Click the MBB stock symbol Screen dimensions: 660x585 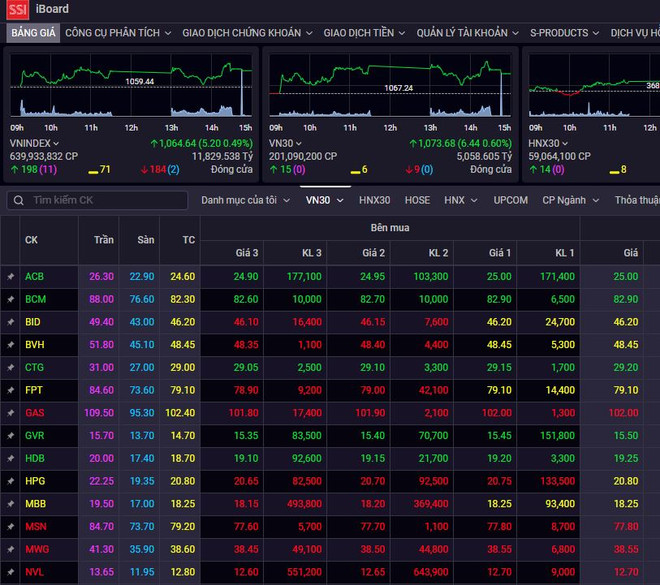[35, 504]
